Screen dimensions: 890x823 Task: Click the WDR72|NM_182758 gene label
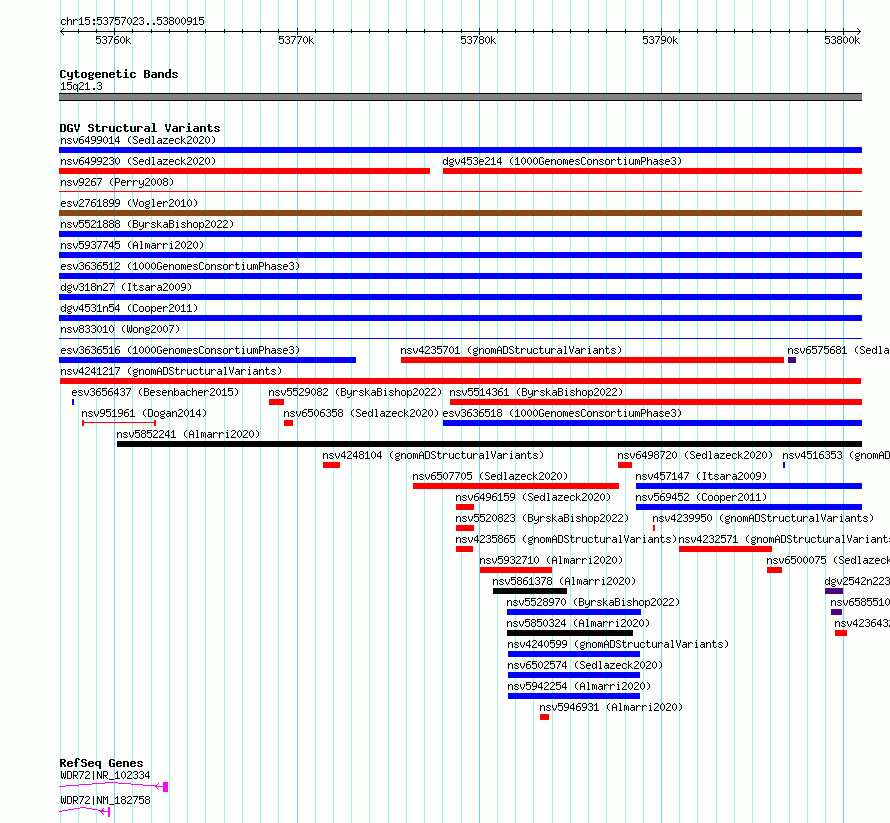tap(105, 800)
